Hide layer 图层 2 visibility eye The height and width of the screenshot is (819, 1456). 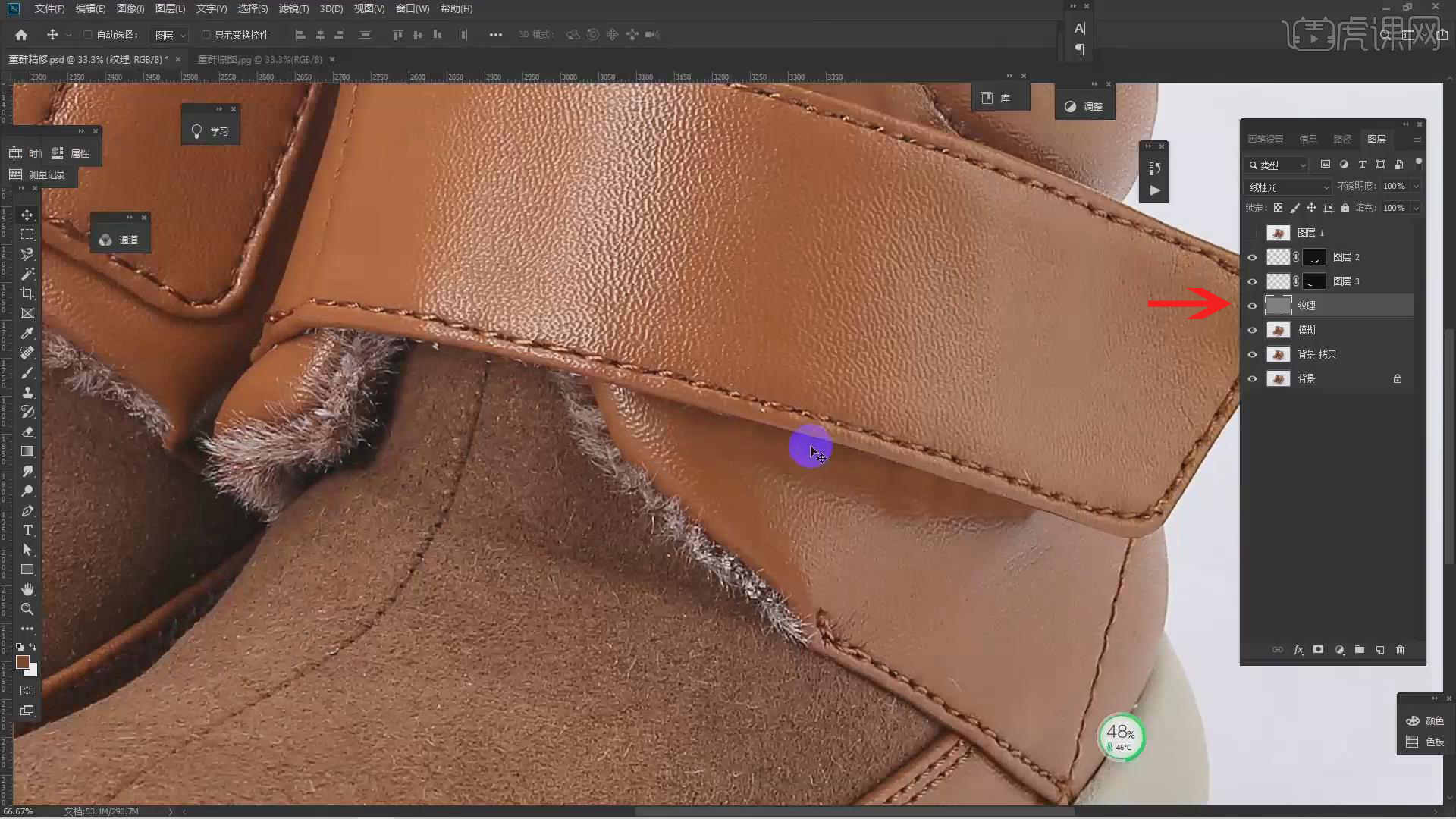1252,257
